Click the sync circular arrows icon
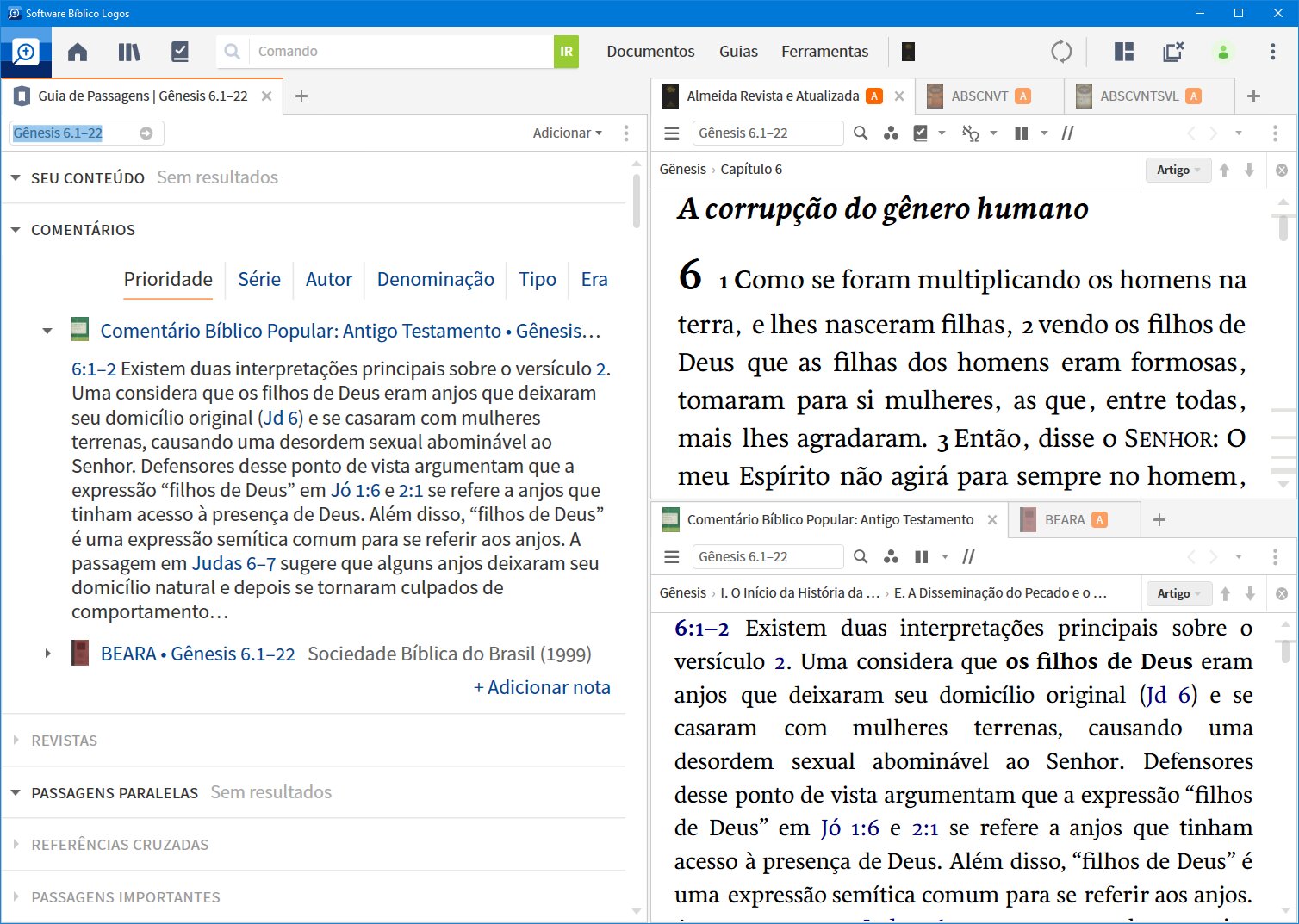This screenshot has width=1299, height=924. click(1061, 52)
